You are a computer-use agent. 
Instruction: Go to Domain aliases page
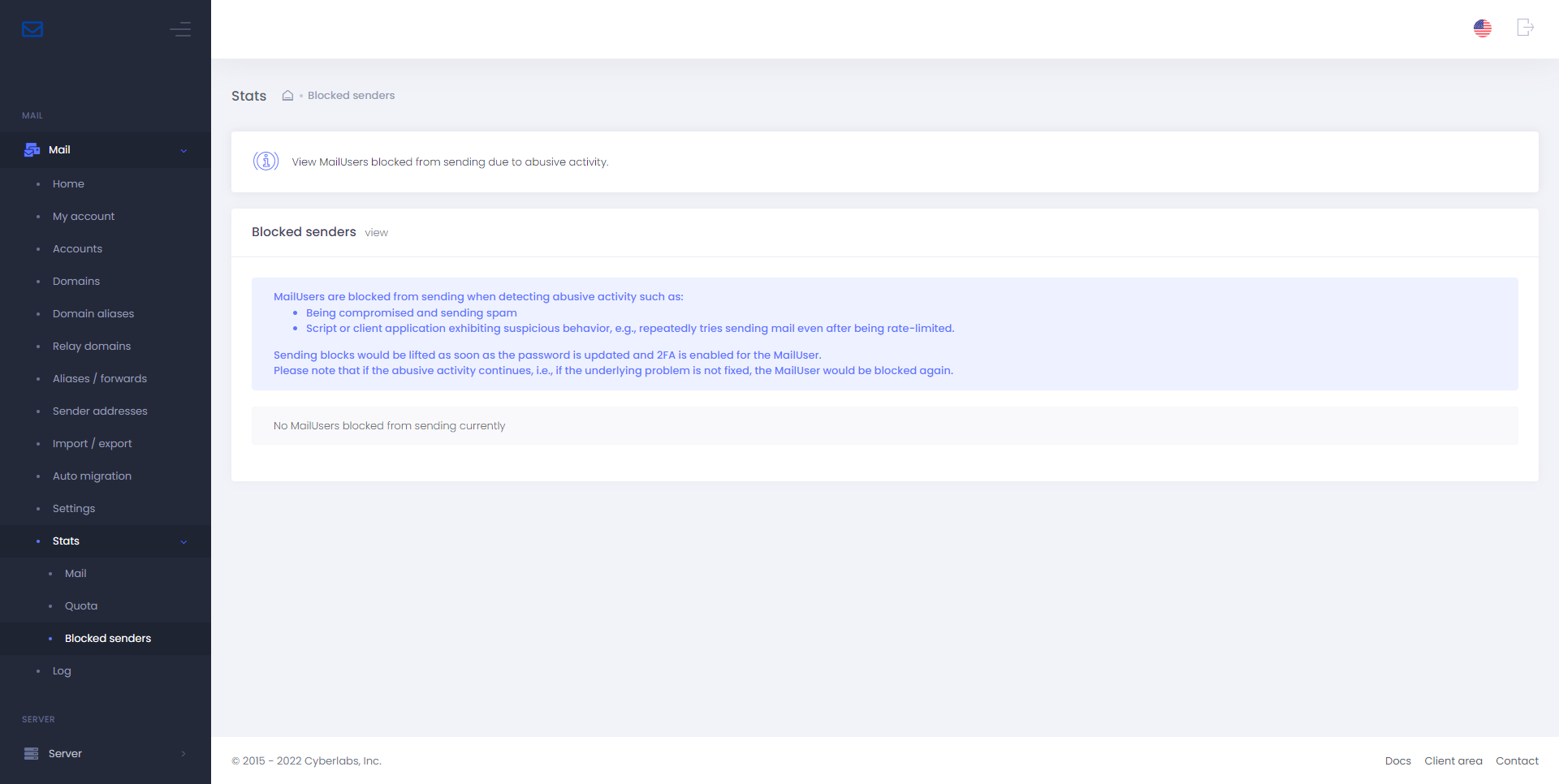coord(93,314)
